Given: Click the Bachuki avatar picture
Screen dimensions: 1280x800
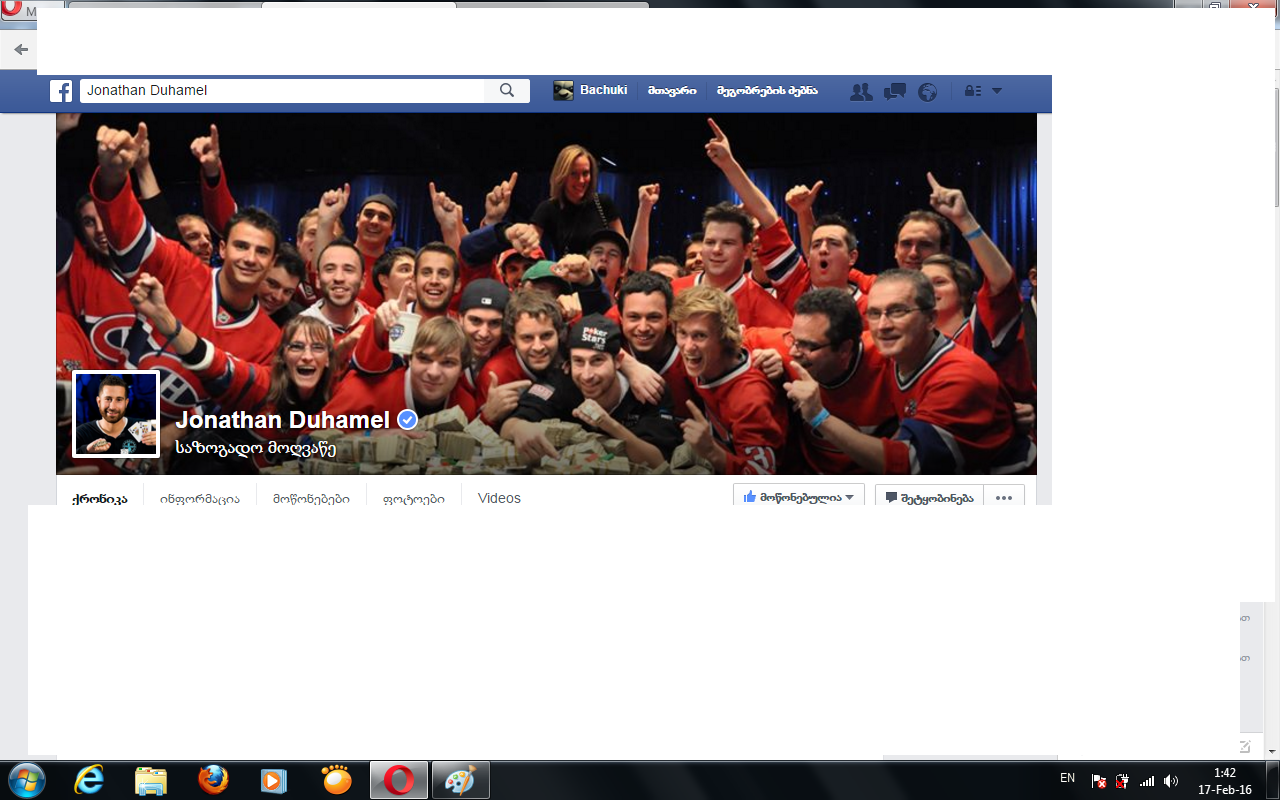Looking at the screenshot, I should coord(563,90).
